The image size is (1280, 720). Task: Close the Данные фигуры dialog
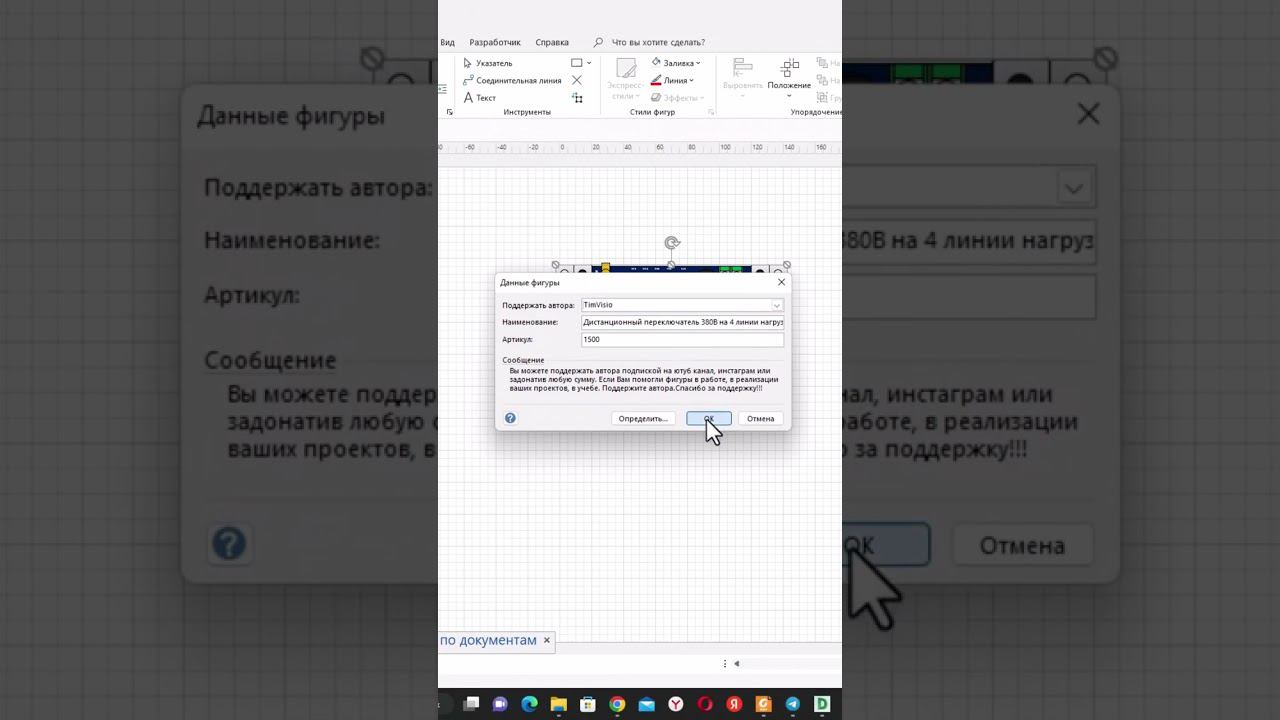point(781,282)
